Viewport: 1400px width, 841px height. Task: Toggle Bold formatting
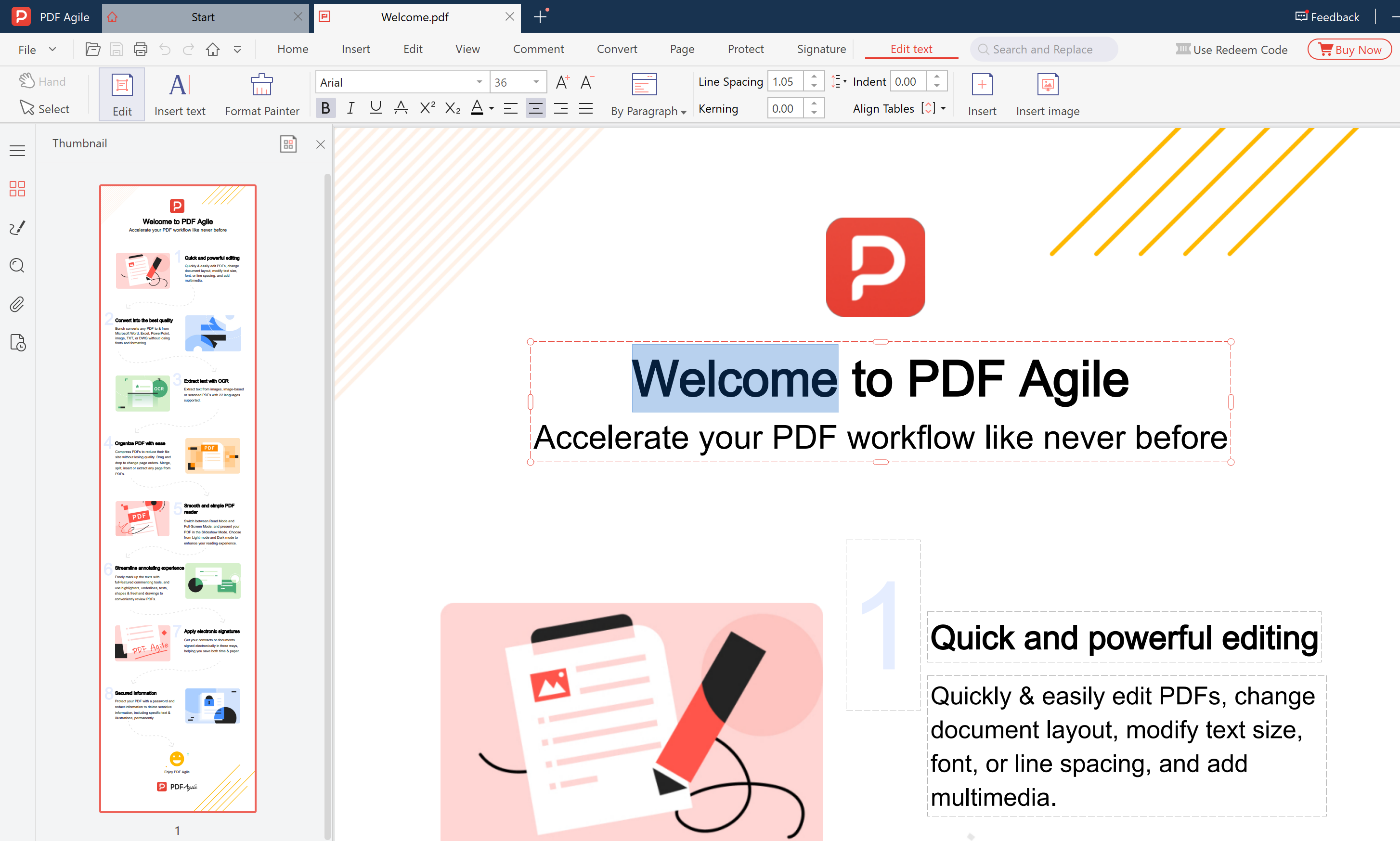pyautogui.click(x=325, y=108)
